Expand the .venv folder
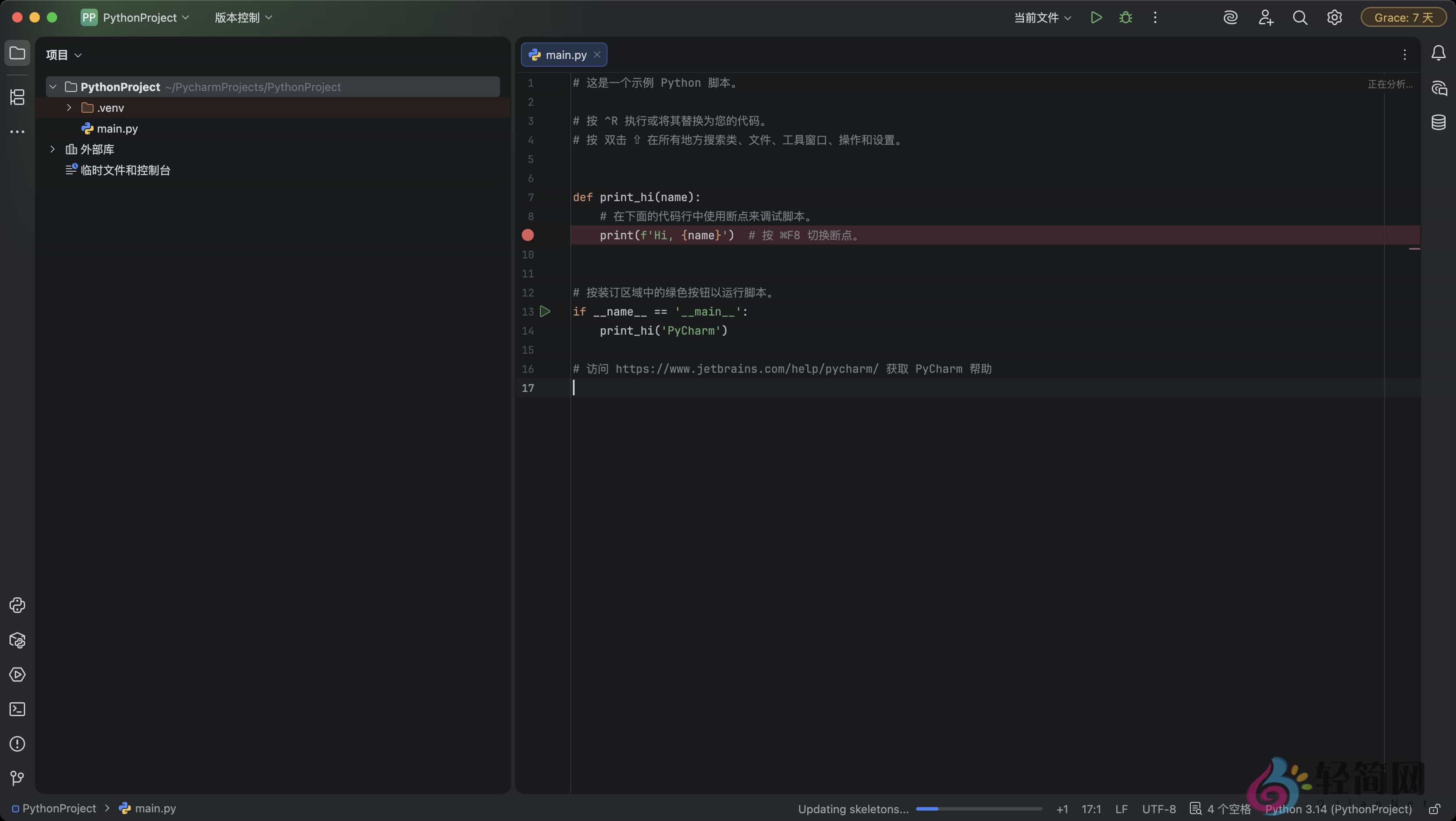This screenshot has height=821, width=1456. click(x=68, y=108)
